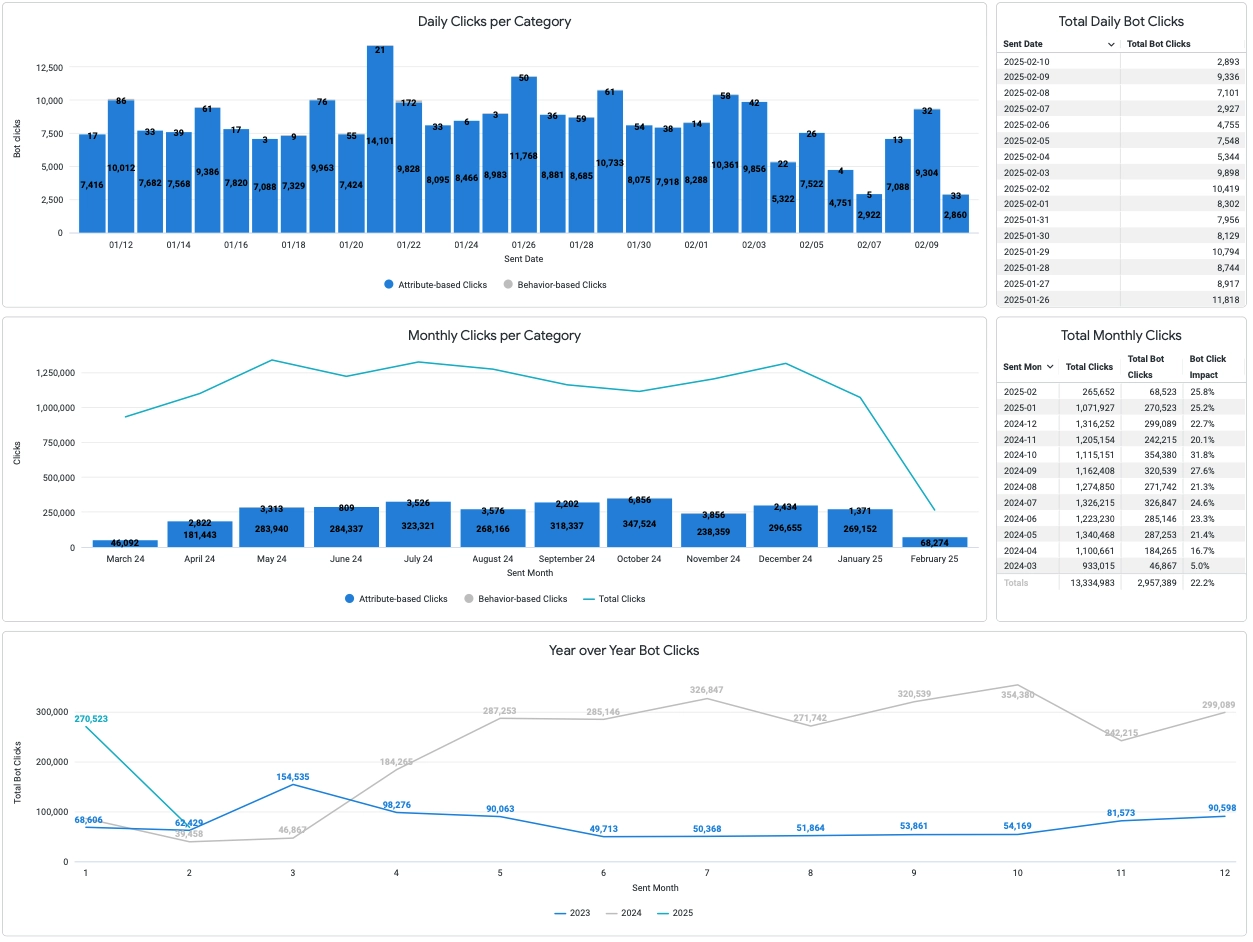Viewport: 1253px width, 942px height.
Task: Click the Bot Click Impact column header
Action: tap(1207, 367)
